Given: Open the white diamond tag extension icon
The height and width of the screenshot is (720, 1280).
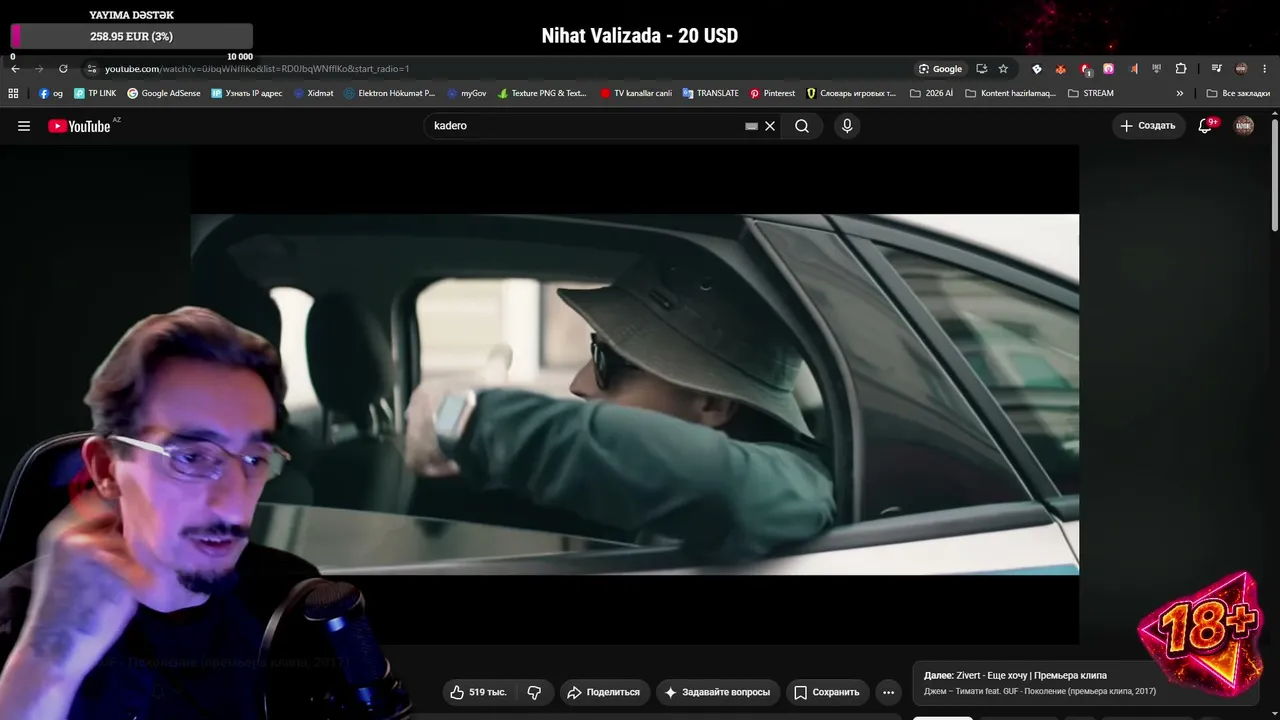Looking at the screenshot, I should click(1037, 69).
